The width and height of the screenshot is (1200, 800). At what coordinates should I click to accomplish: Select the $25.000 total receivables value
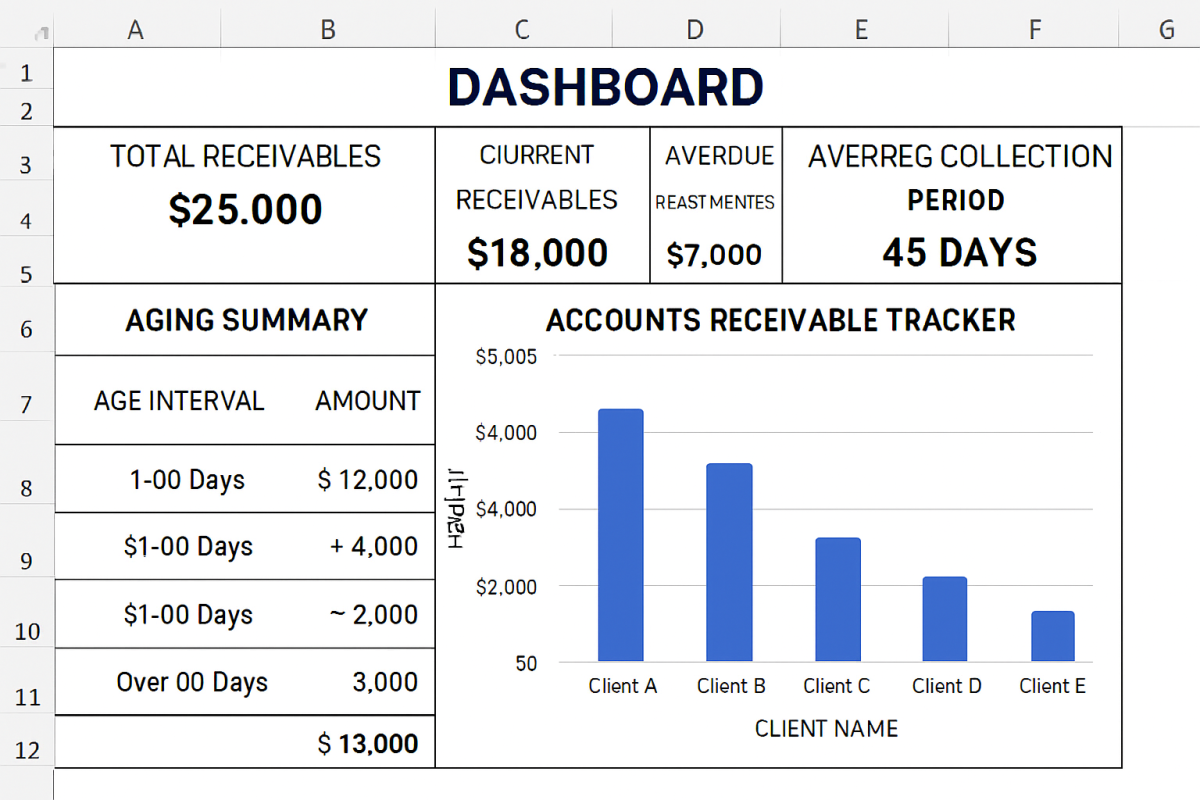coord(245,210)
